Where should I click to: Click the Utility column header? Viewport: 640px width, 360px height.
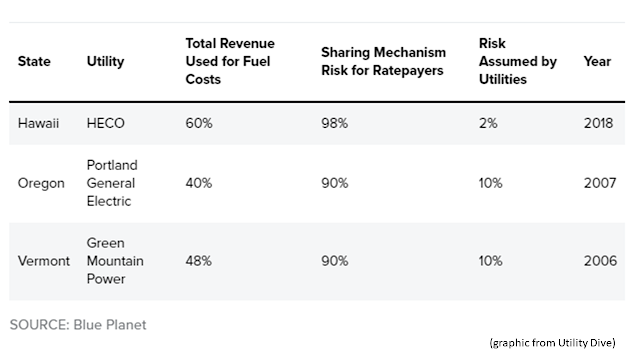[105, 61]
